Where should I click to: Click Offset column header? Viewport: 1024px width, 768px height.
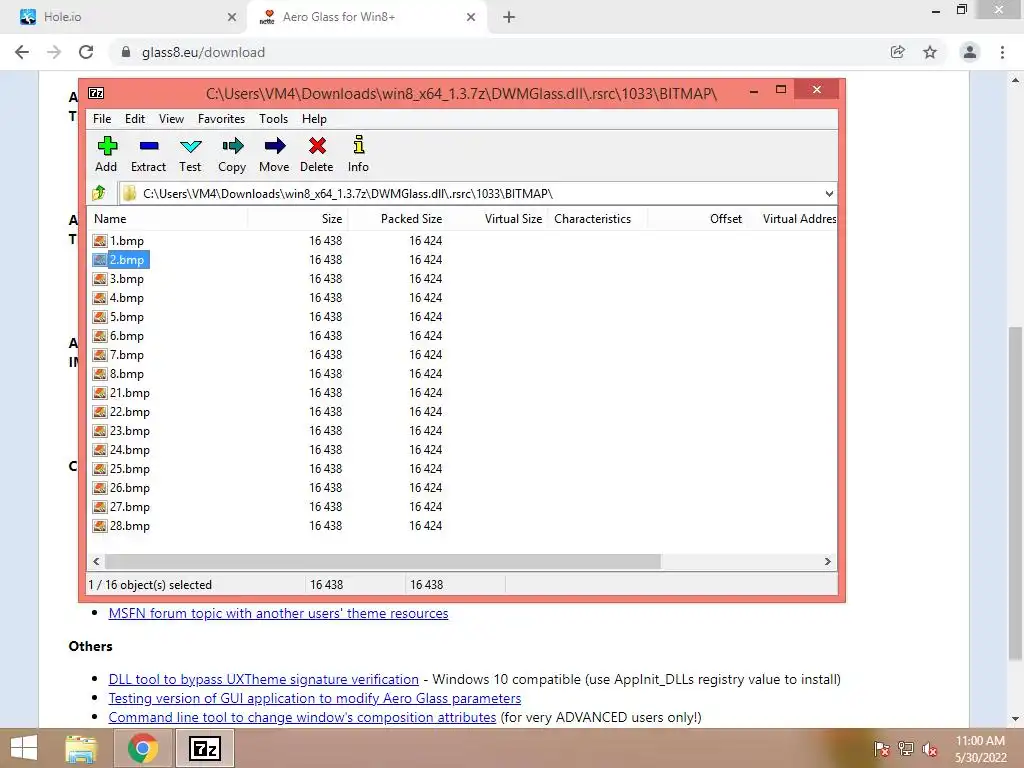point(697,219)
